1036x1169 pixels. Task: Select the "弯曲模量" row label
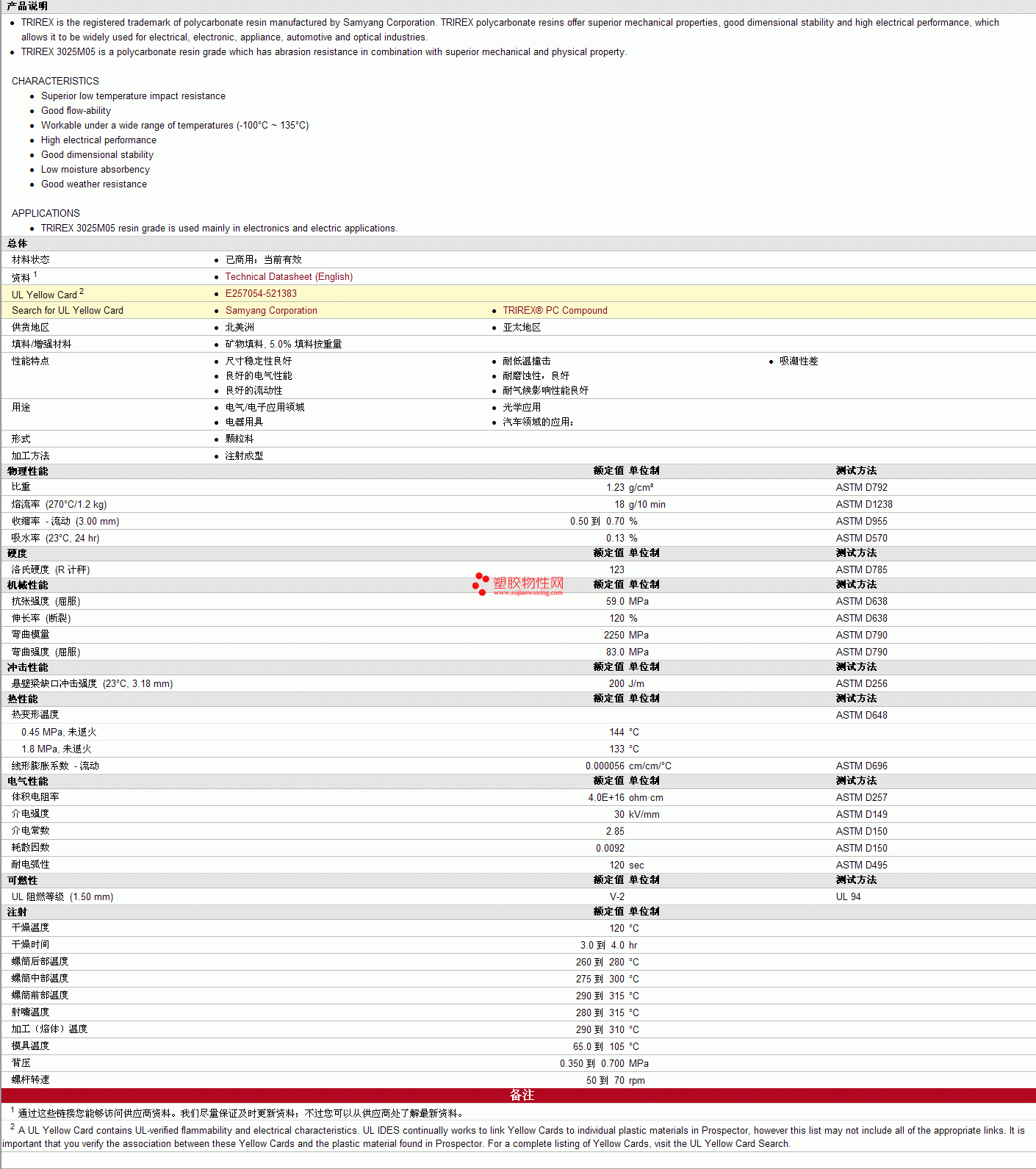pyautogui.click(x=30, y=636)
